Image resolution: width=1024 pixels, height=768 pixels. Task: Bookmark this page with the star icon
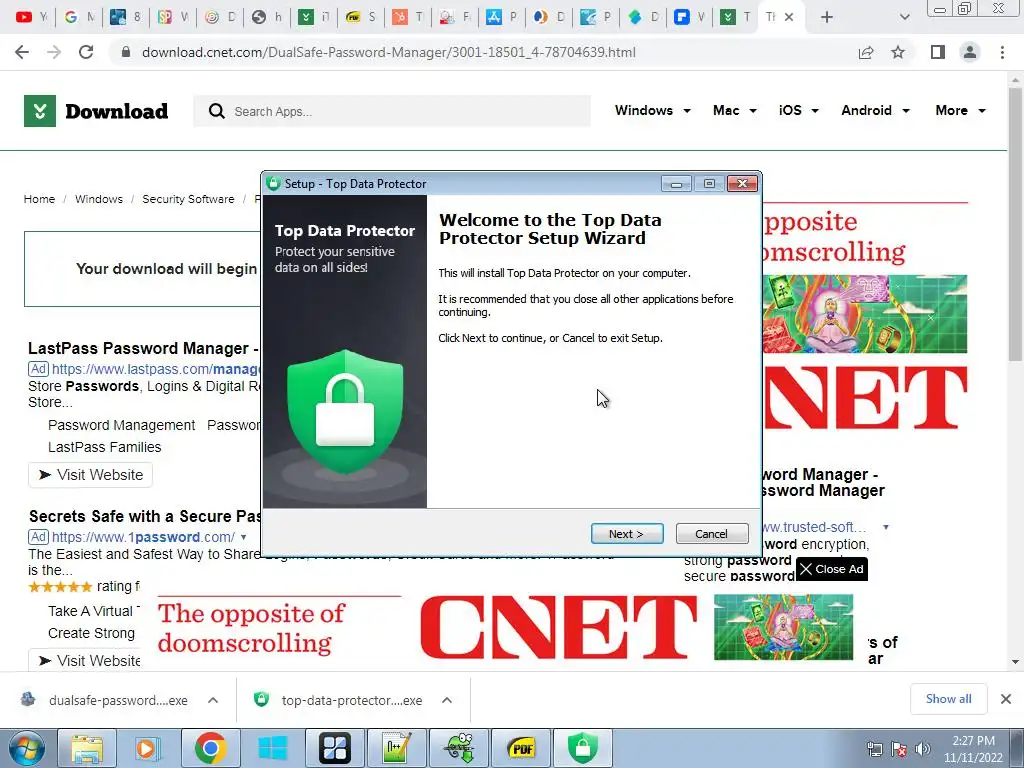[x=899, y=52]
